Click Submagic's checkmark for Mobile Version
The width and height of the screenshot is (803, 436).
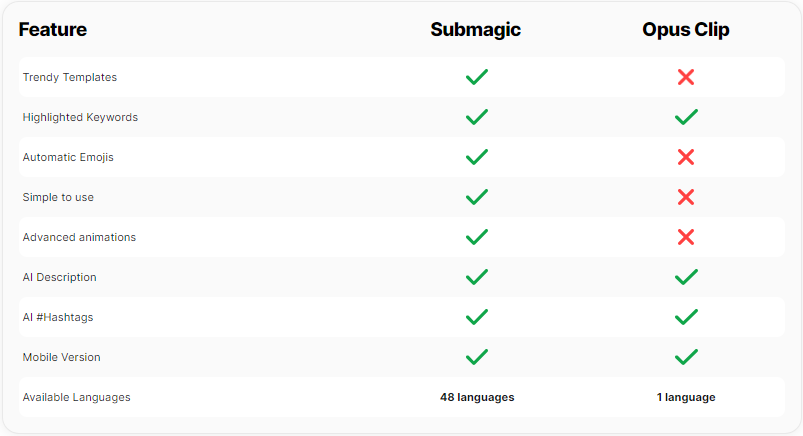[x=477, y=357]
